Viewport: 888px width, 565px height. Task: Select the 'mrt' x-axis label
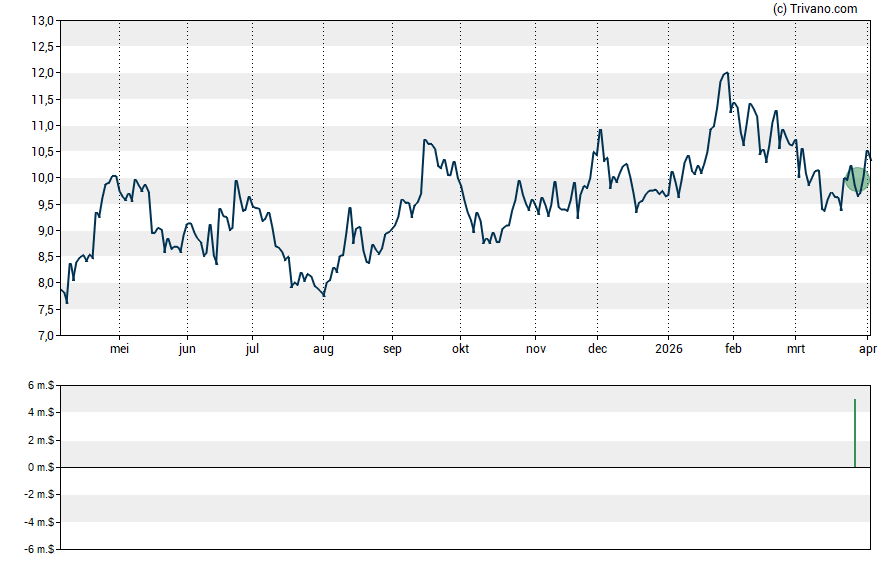[x=796, y=349]
